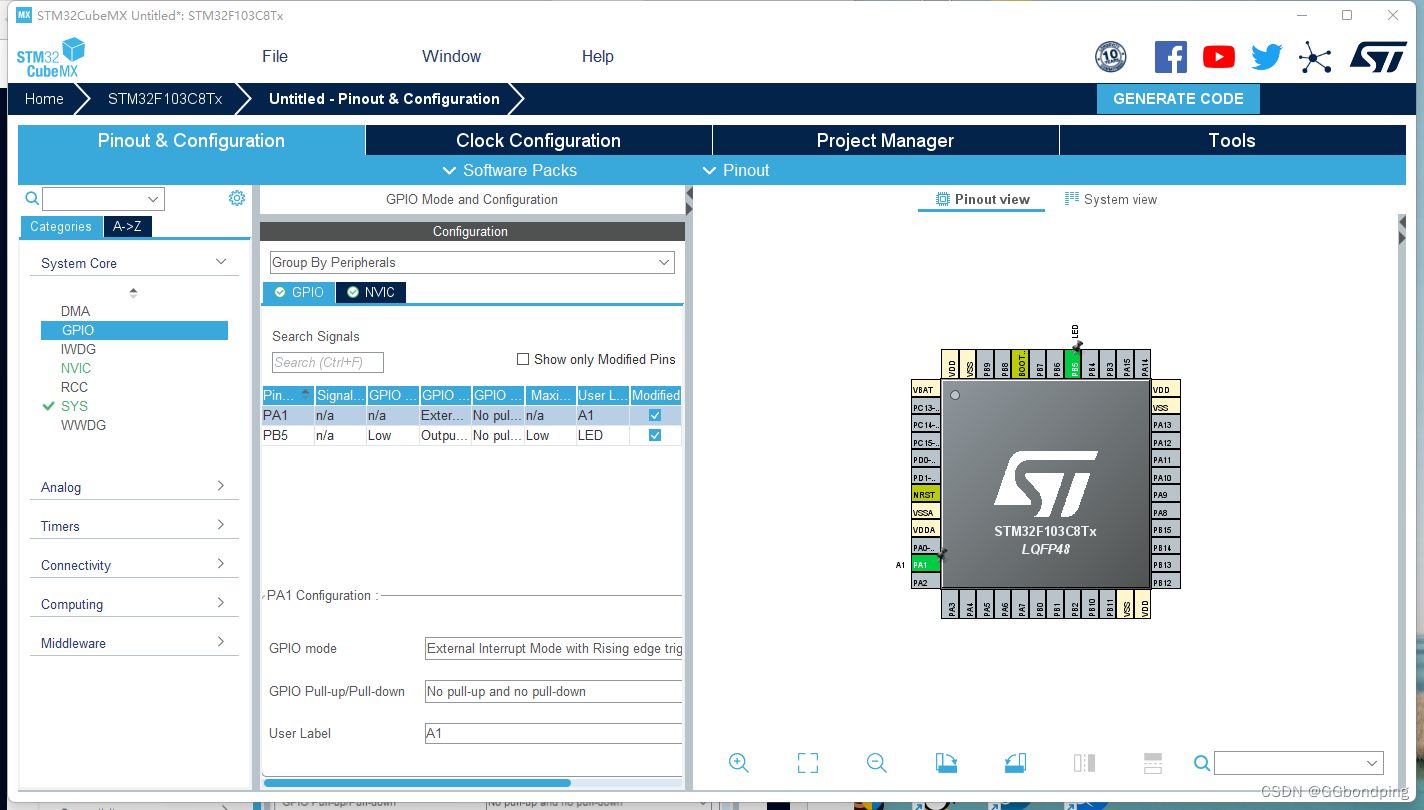1424x810 pixels.
Task: Open the ST community network icon
Action: (x=1315, y=57)
